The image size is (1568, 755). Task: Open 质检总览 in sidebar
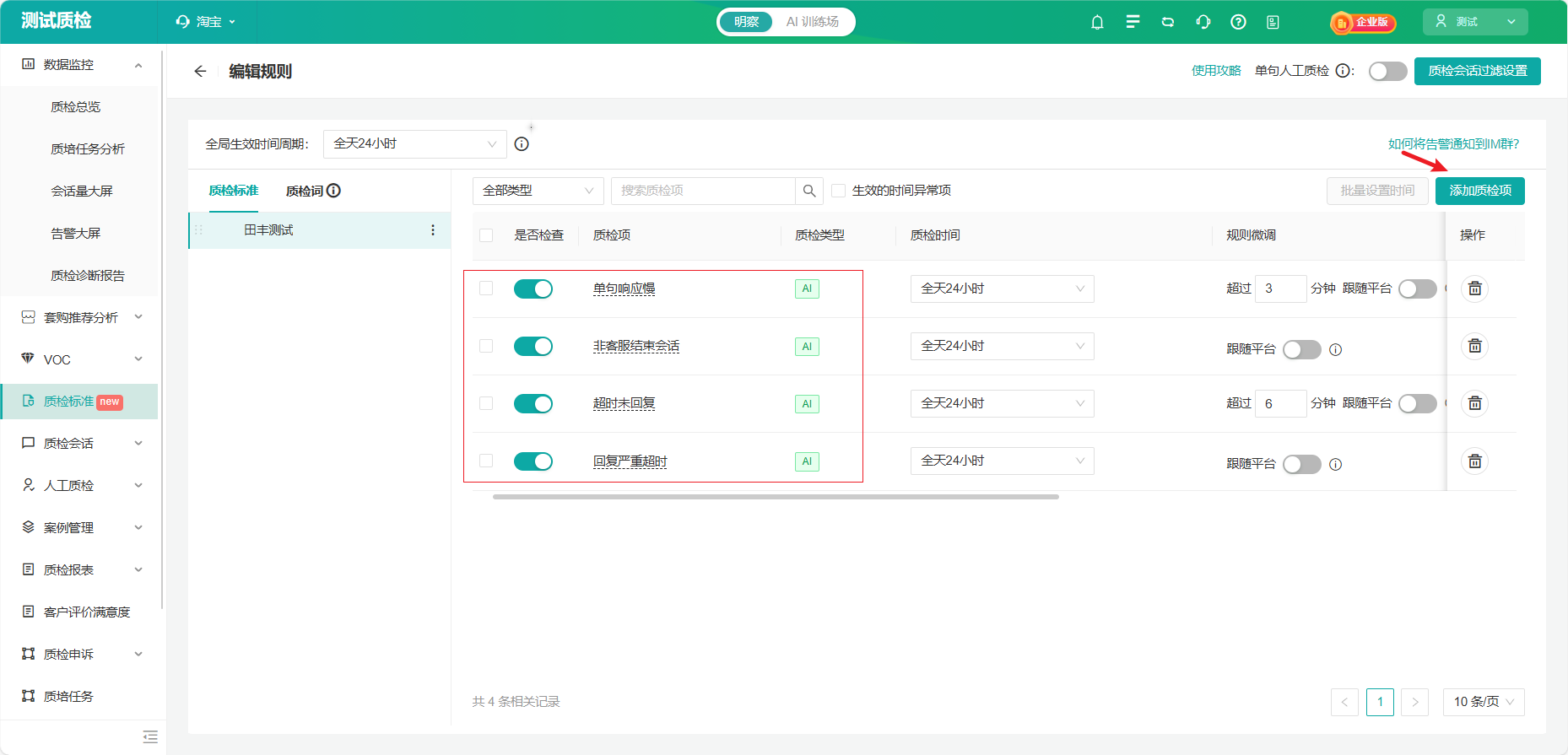tap(75, 107)
